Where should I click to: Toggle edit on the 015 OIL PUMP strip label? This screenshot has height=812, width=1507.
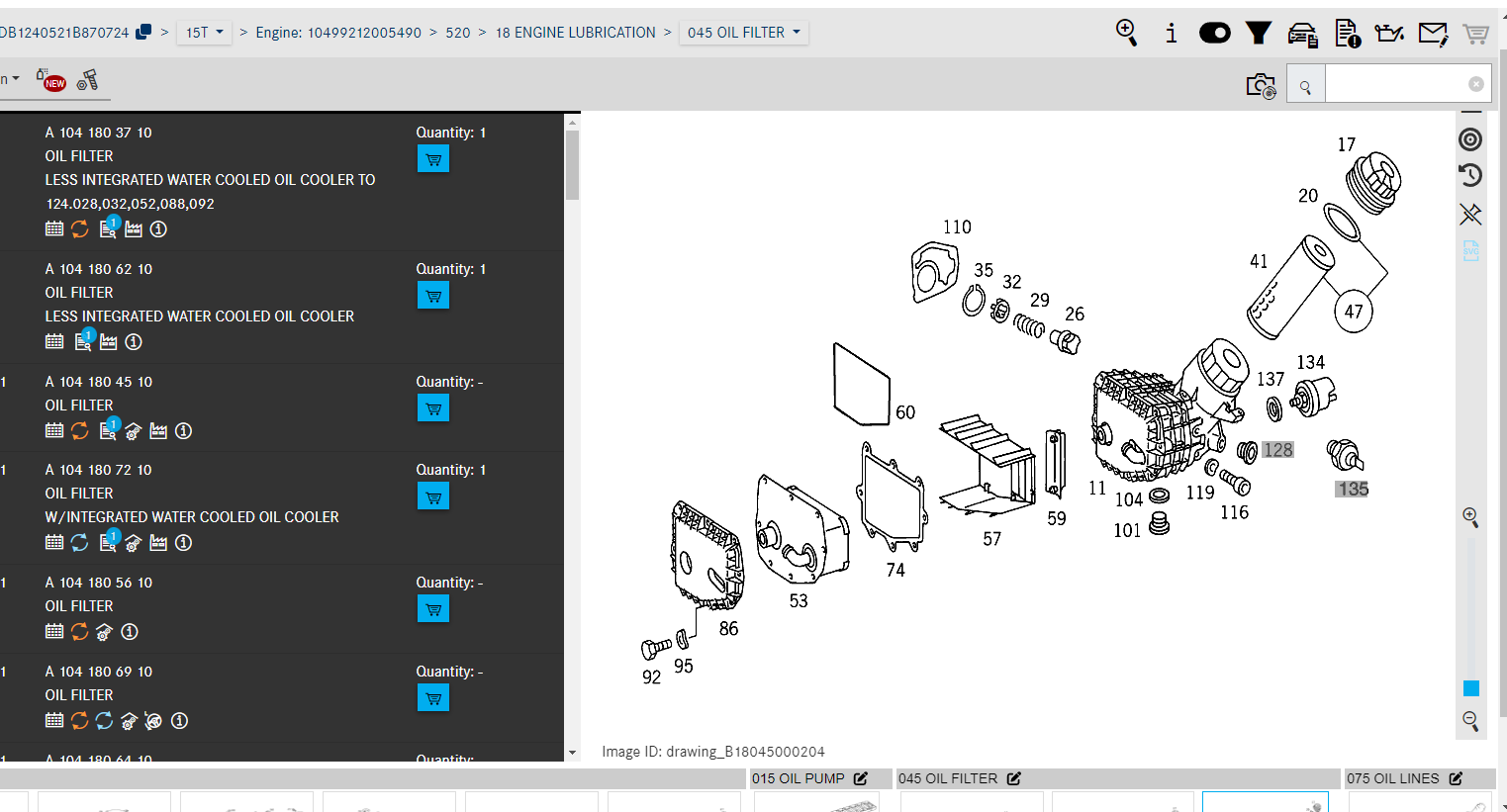(861, 779)
